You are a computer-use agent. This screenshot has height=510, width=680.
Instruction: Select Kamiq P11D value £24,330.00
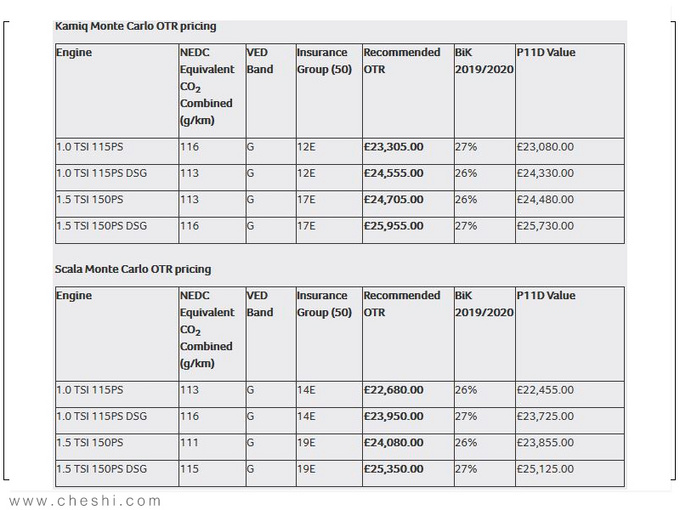pos(545,173)
